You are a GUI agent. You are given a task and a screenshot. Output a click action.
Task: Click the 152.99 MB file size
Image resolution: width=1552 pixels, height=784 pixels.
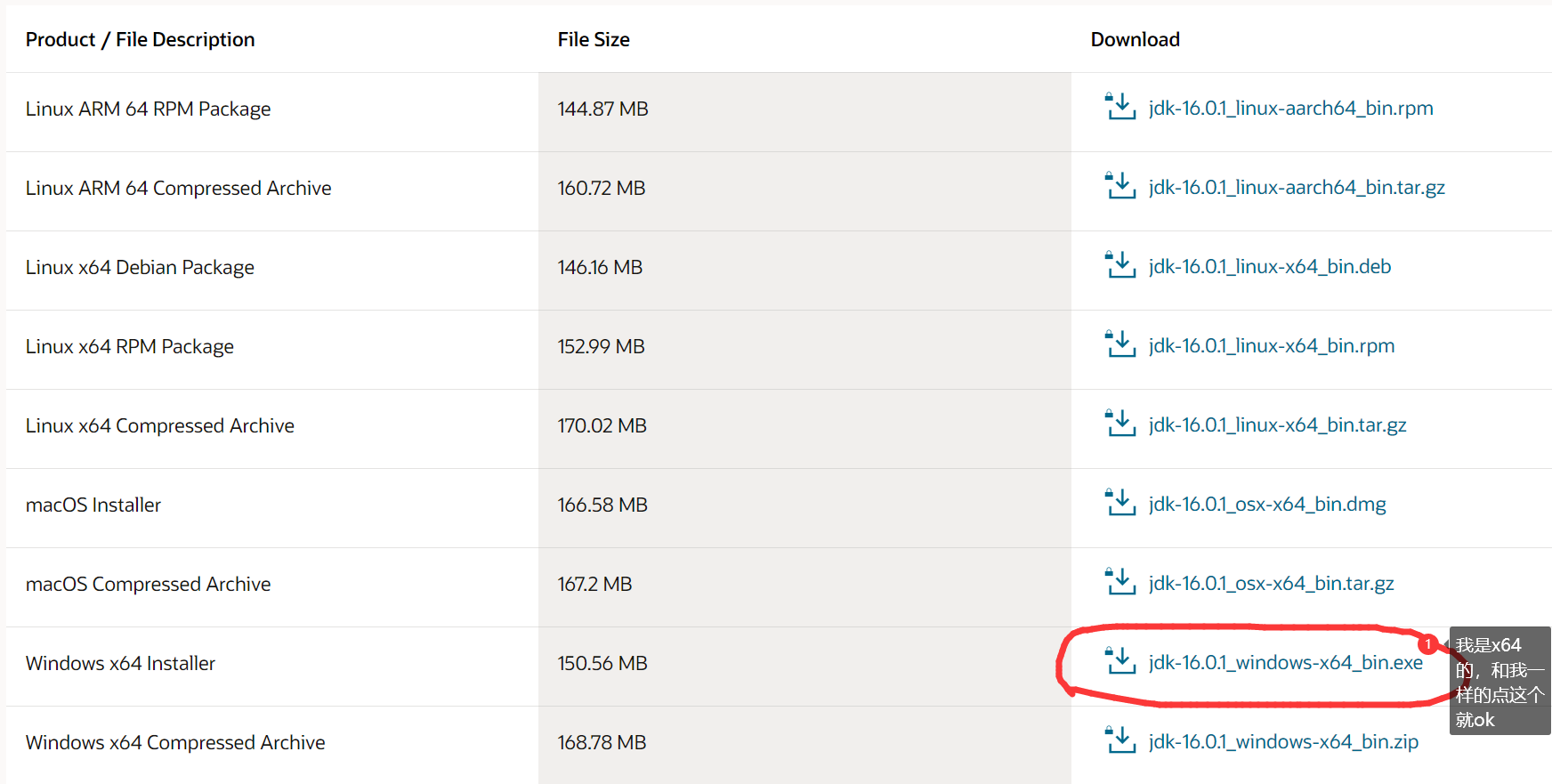pyautogui.click(x=601, y=347)
